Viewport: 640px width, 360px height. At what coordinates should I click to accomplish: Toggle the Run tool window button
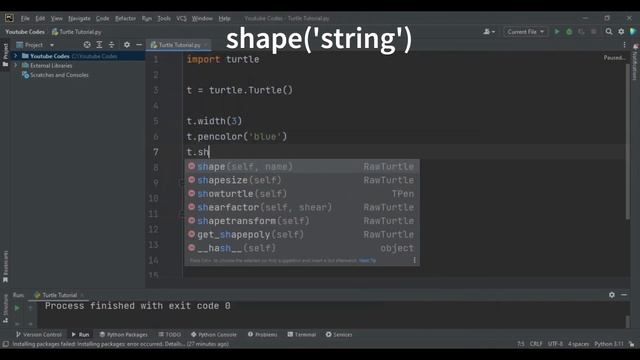click(80, 334)
